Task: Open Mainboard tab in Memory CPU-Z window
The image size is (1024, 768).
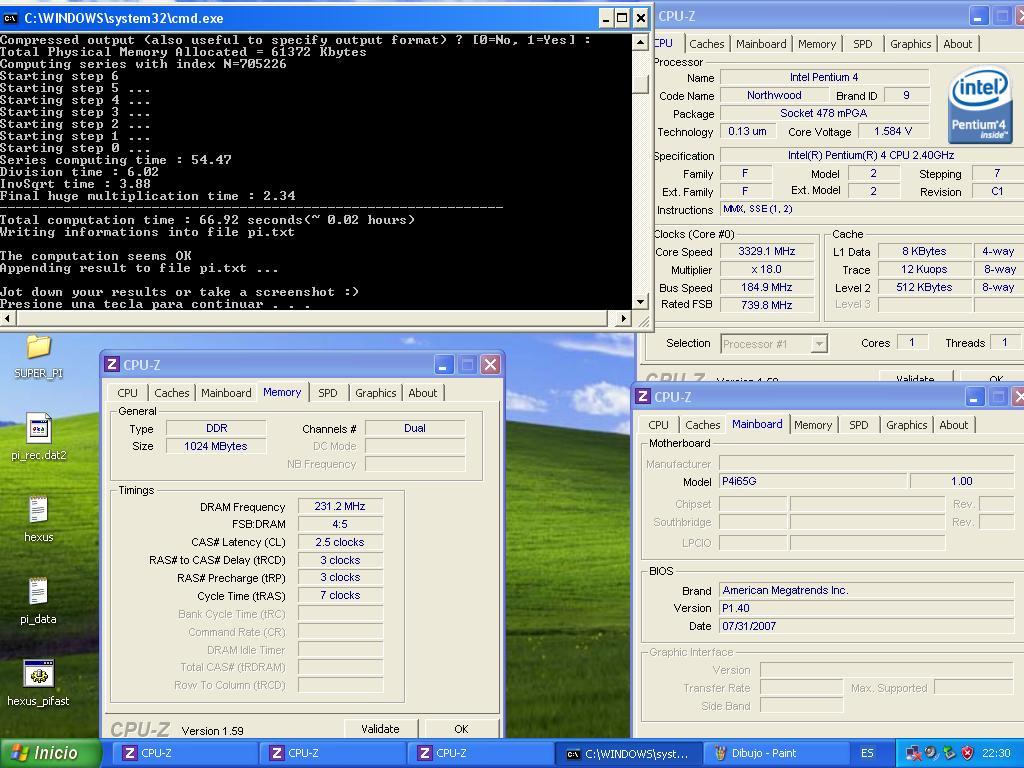Action: 226,392
